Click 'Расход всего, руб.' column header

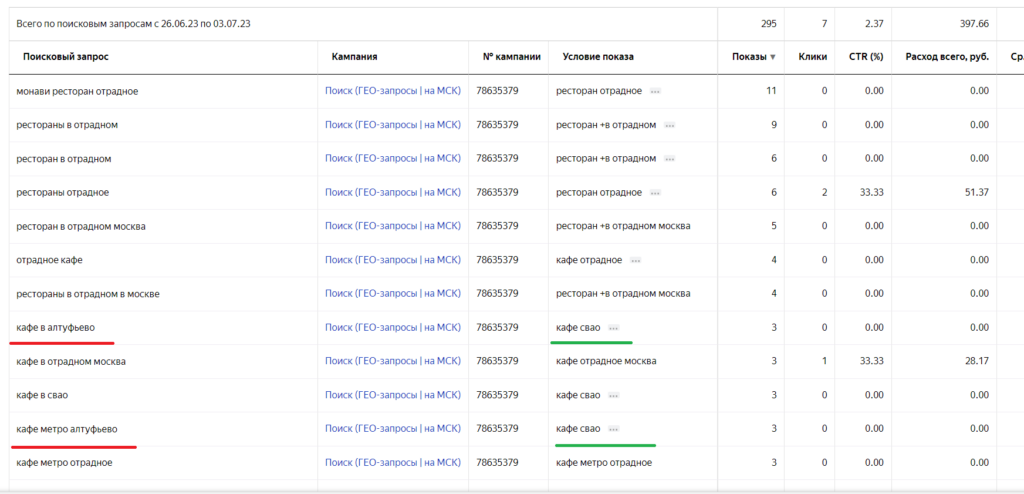(947, 57)
